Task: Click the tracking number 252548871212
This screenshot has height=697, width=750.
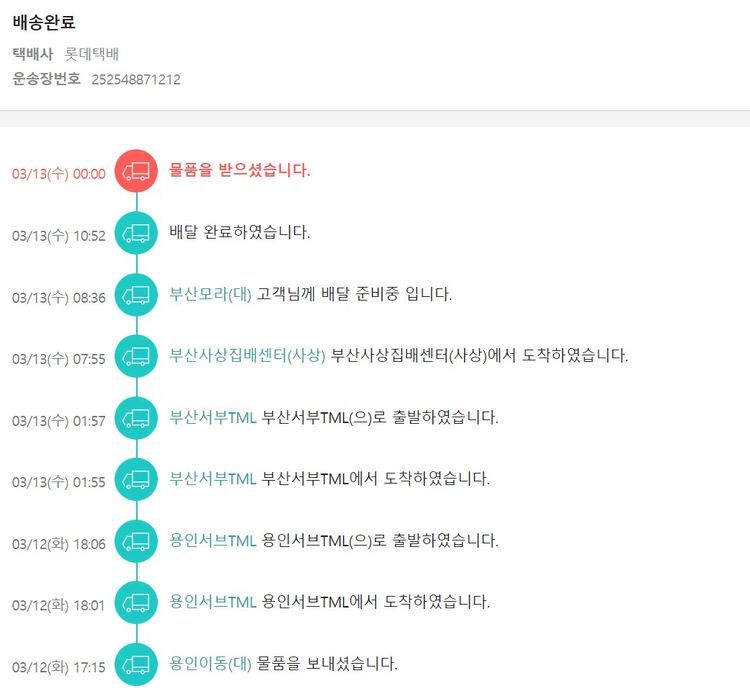Action: click(x=136, y=79)
